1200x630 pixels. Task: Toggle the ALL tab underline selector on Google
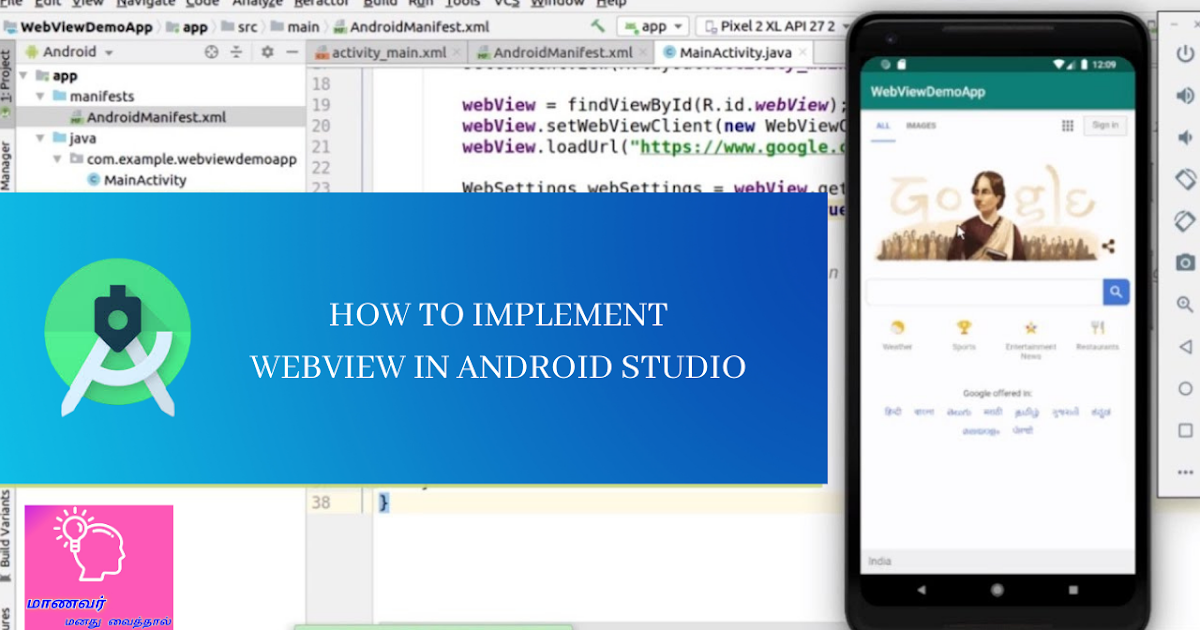[x=884, y=140]
